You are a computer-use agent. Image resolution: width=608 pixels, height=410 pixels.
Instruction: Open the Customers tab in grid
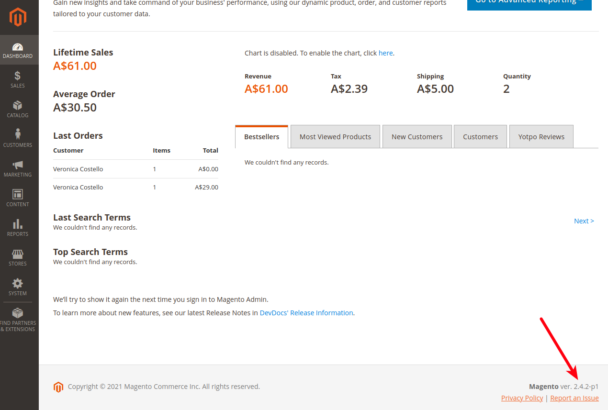click(x=480, y=137)
